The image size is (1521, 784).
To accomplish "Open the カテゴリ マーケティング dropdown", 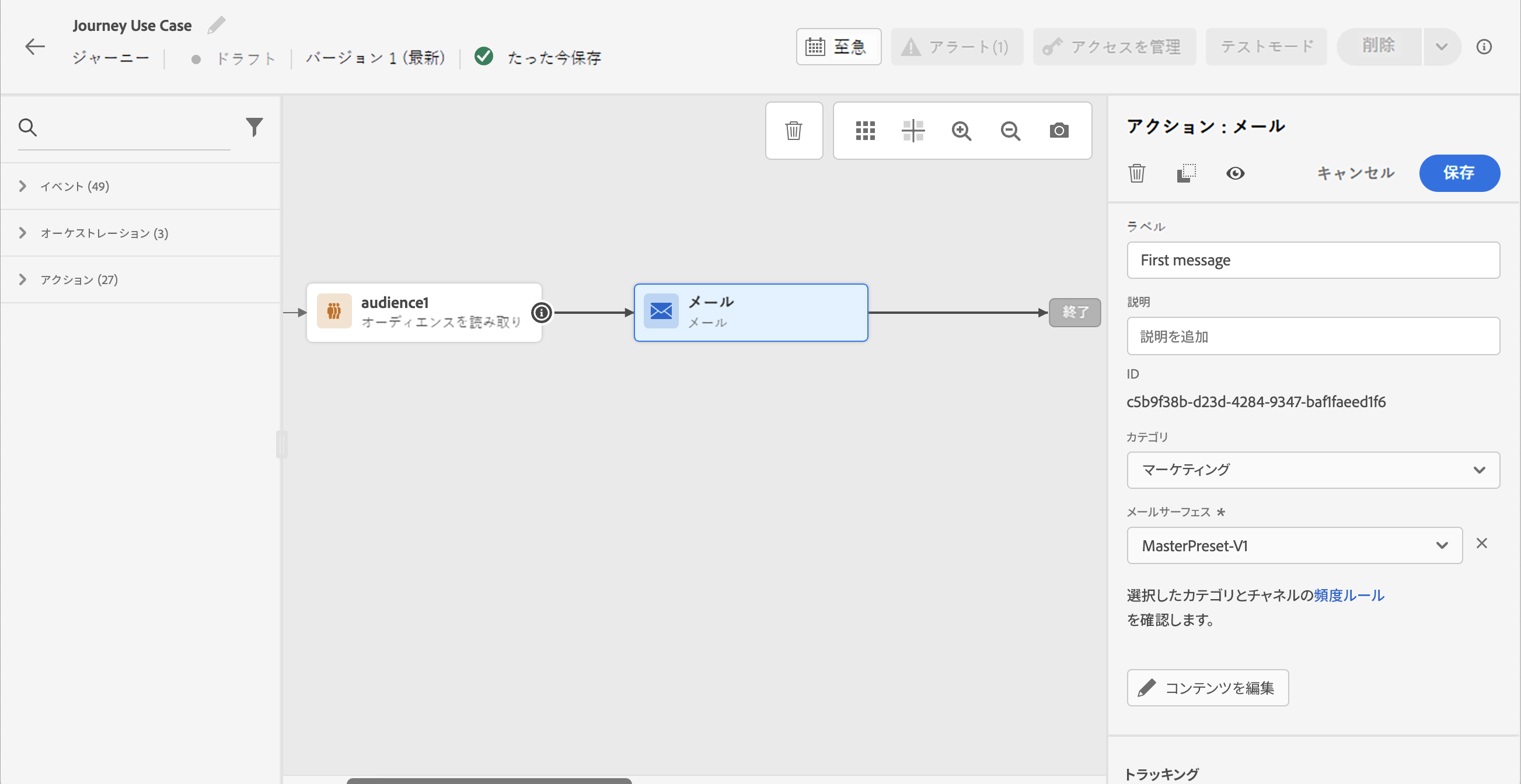I will coord(1313,470).
